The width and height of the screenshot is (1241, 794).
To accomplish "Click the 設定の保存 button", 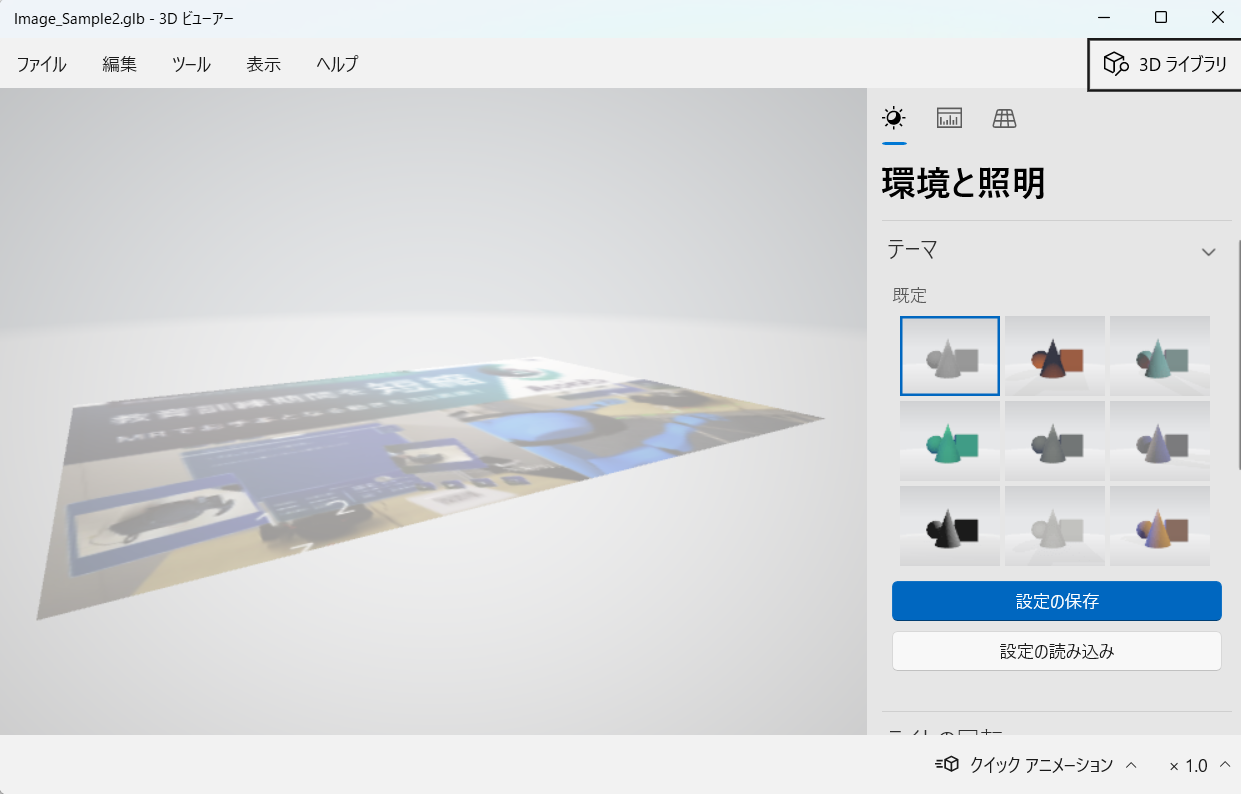I will (x=1056, y=601).
